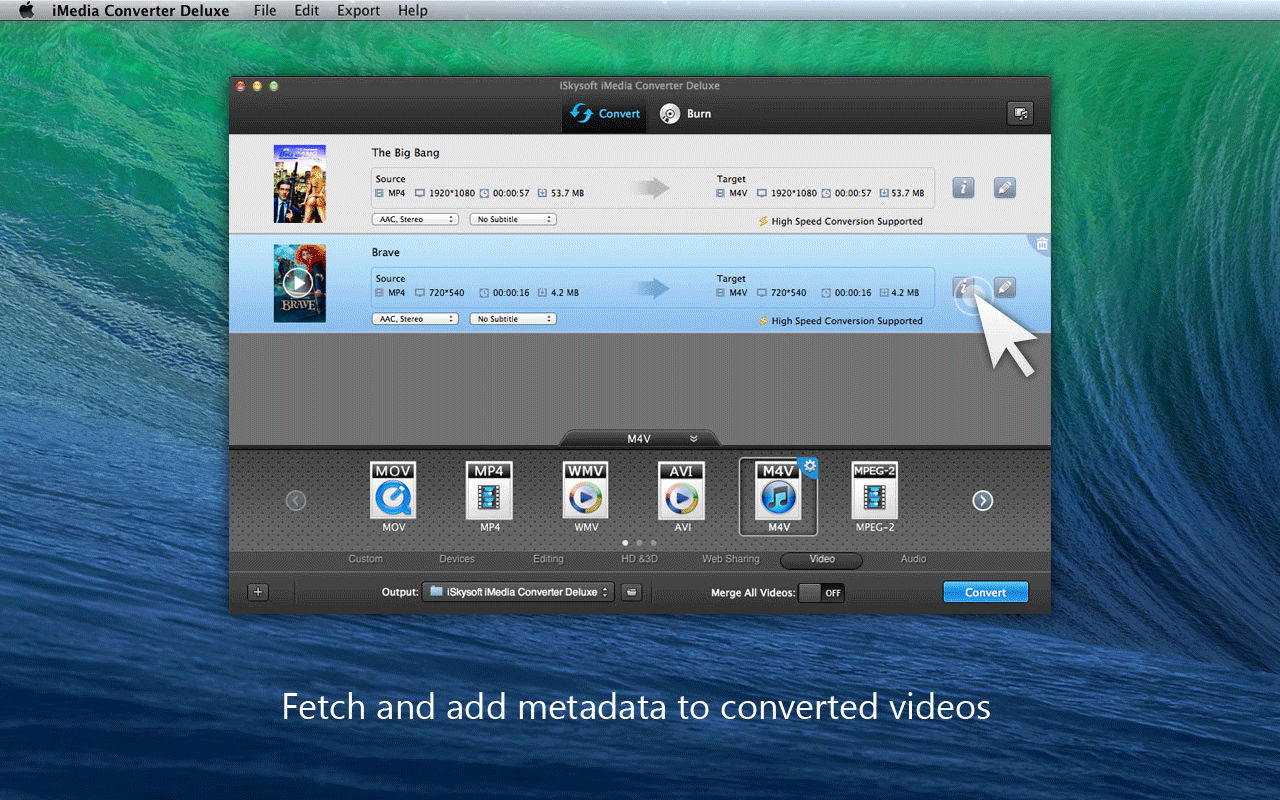Switch to the Devices category
Viewport: 1280px width, 800px height.
pos(457,559)
